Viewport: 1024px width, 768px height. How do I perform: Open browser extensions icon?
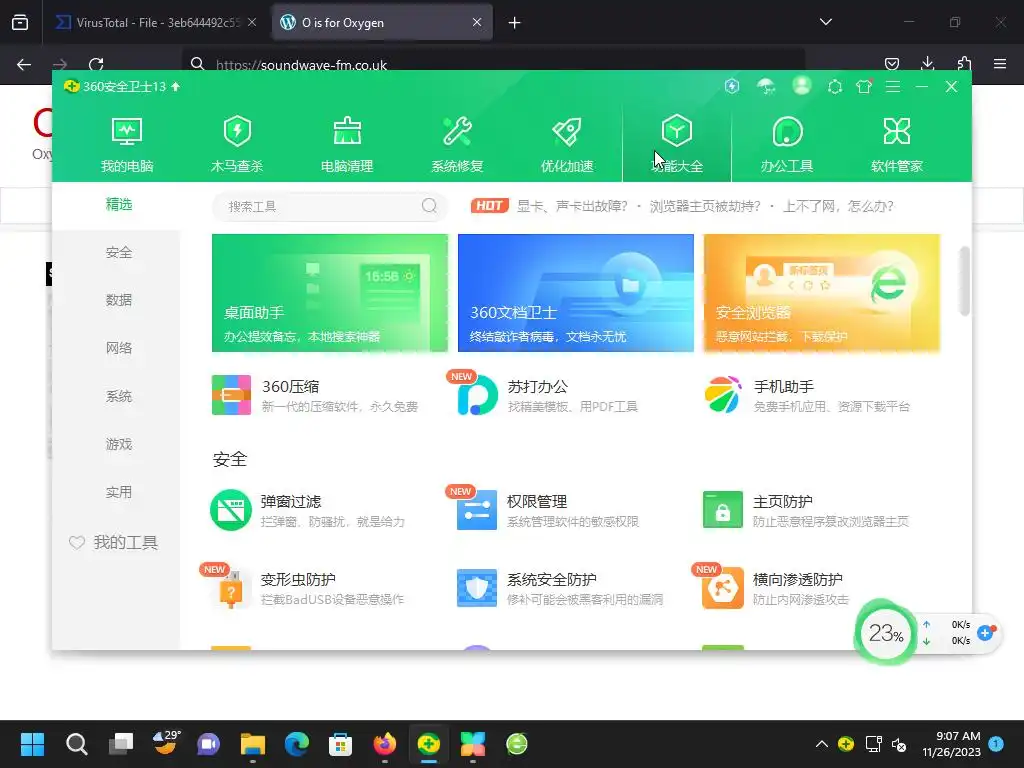[x=964, y=63]
